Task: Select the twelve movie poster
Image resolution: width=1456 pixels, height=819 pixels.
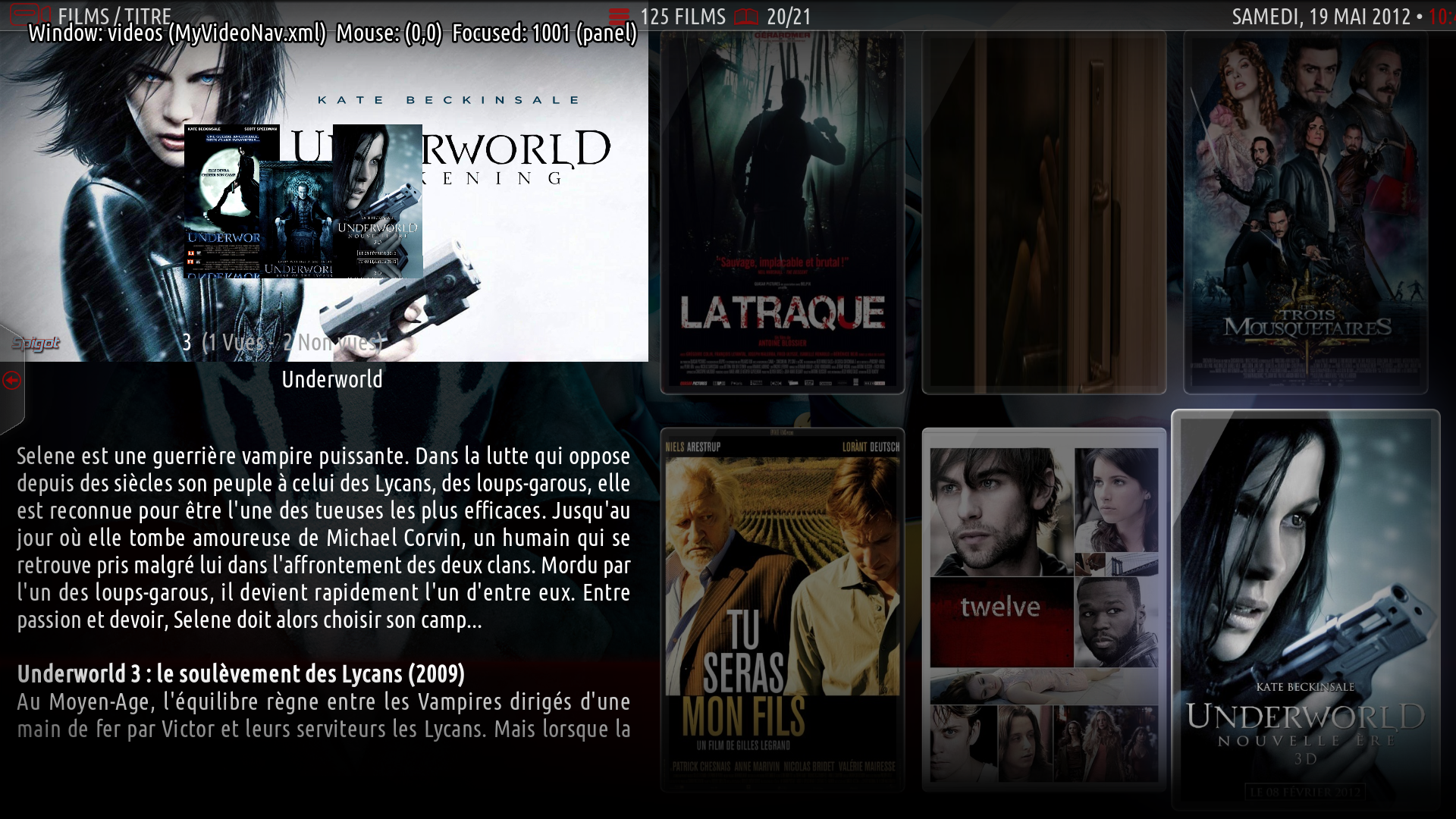Action: click(1043, 610)
